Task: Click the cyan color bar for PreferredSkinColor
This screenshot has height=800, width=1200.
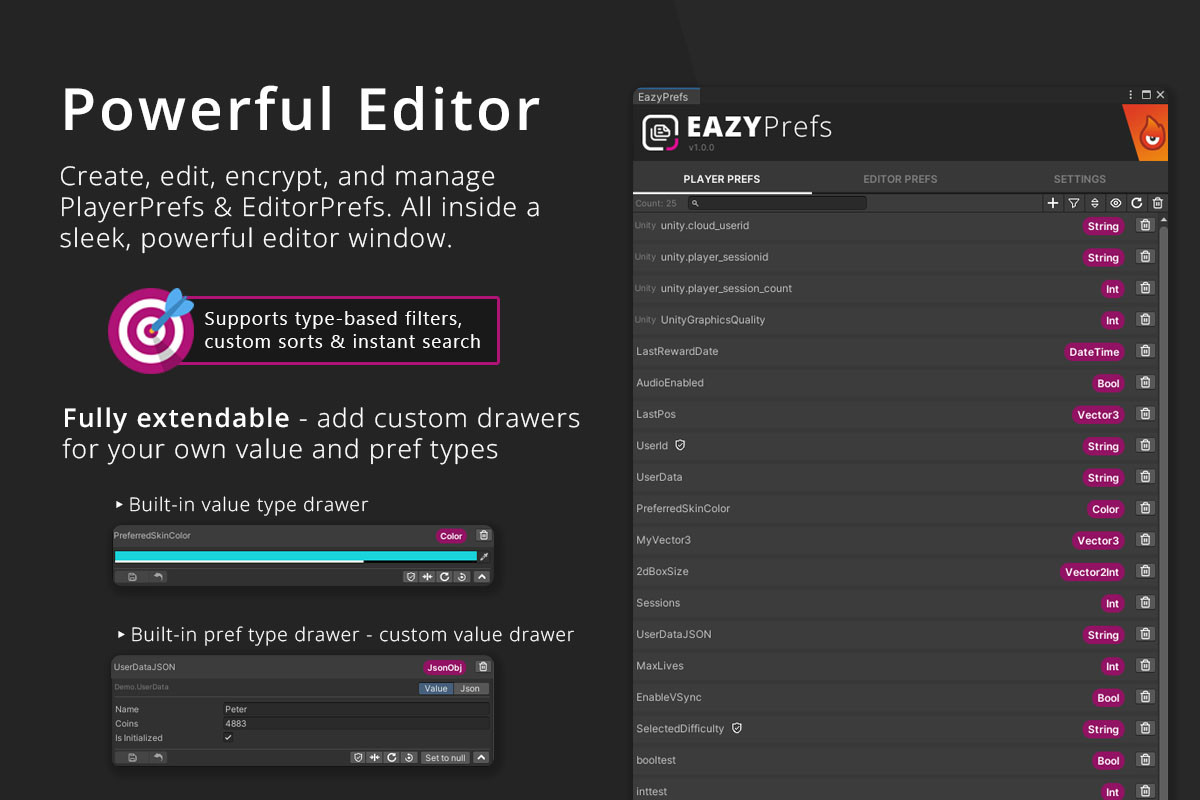Action: (290, 556)
